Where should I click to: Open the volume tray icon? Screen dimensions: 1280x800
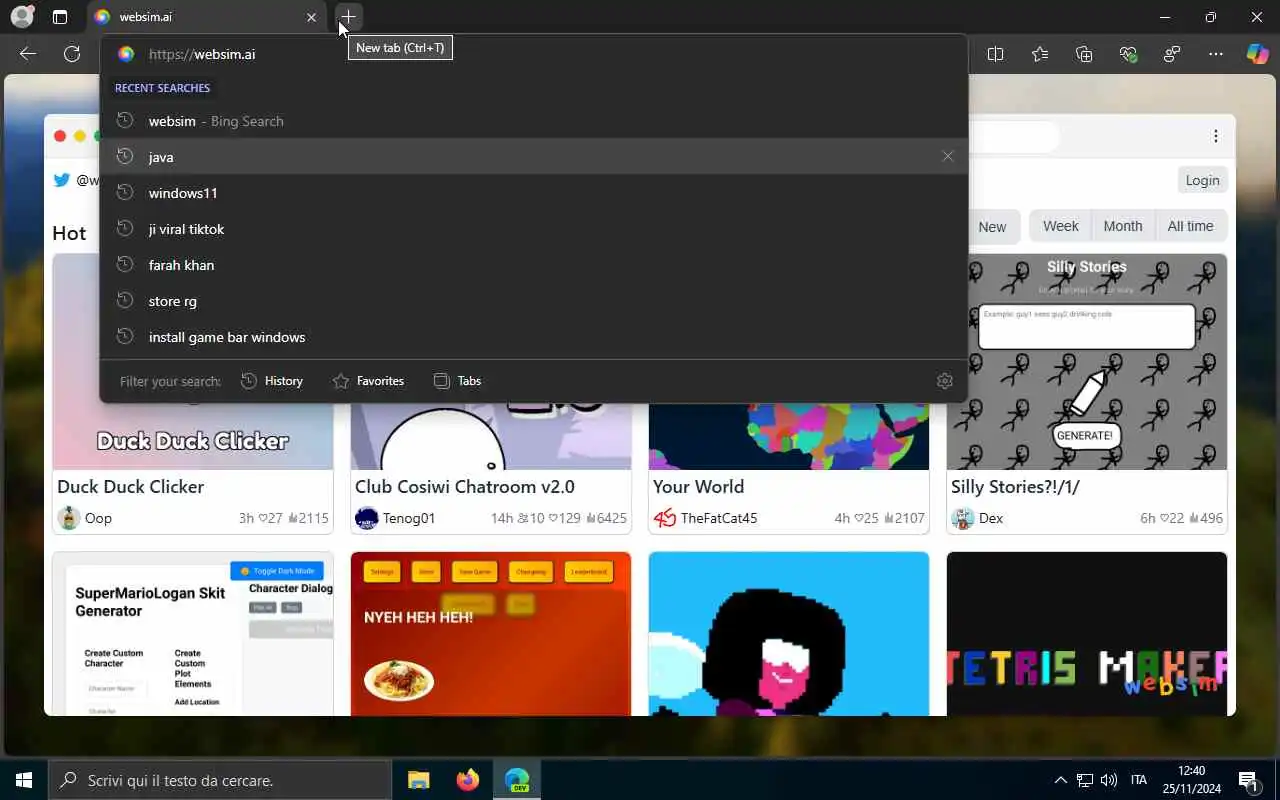click(x=1108, y=780)
